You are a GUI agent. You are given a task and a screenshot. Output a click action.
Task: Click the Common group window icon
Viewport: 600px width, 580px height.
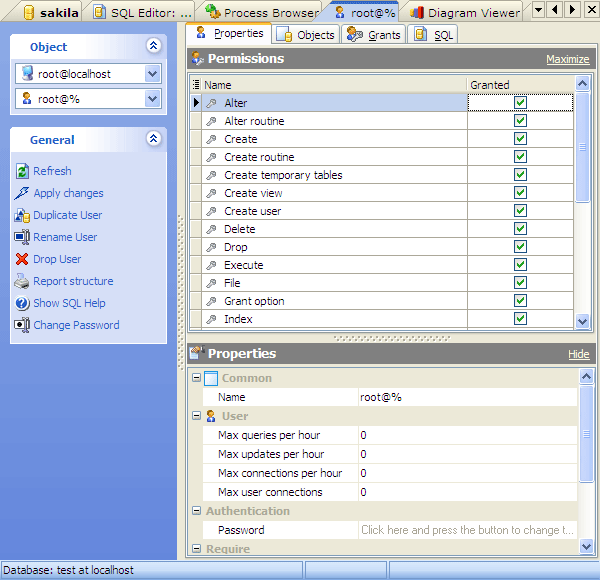click(211, 378)
